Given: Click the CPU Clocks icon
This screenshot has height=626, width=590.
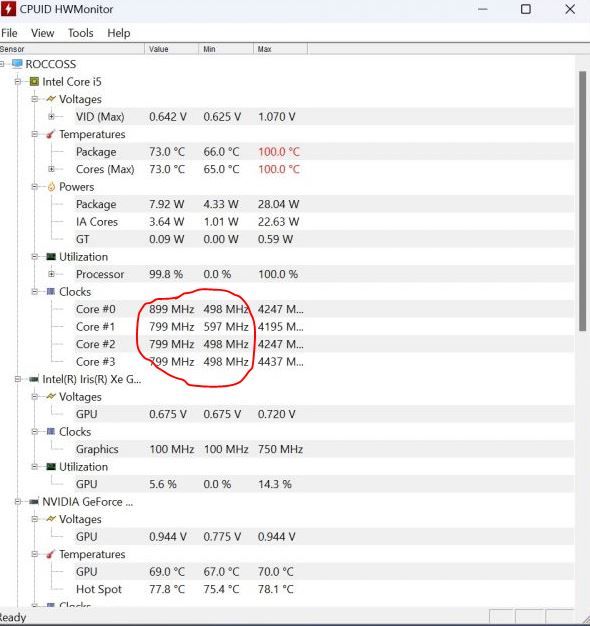Looking at the screenshot, I should (x=51, y=291).
